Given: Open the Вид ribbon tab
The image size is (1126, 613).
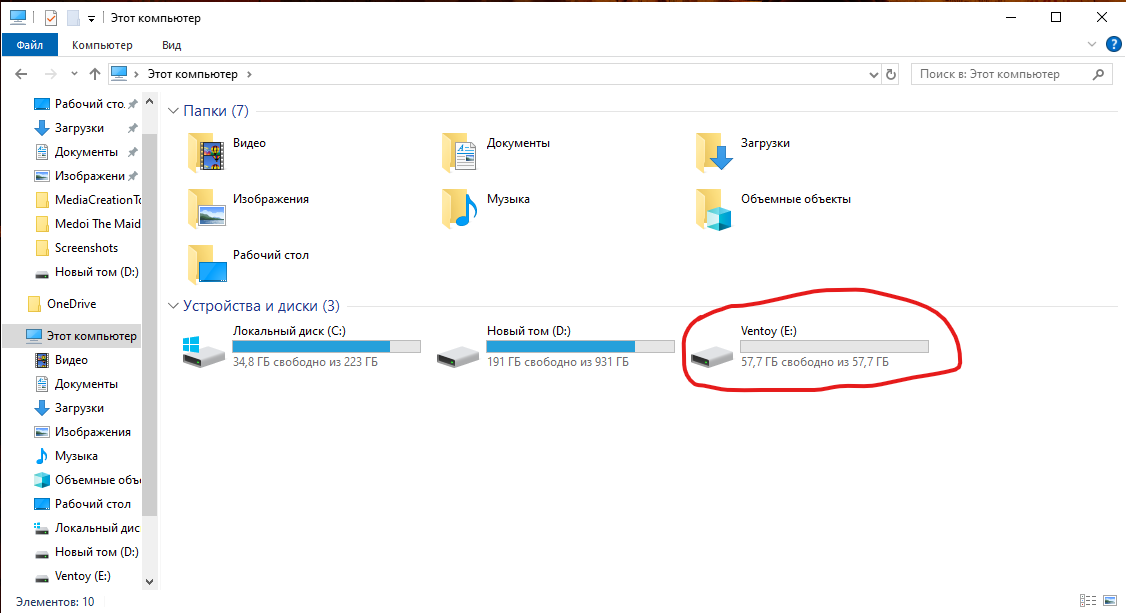Looking at the screenshot, I should 171,45.
